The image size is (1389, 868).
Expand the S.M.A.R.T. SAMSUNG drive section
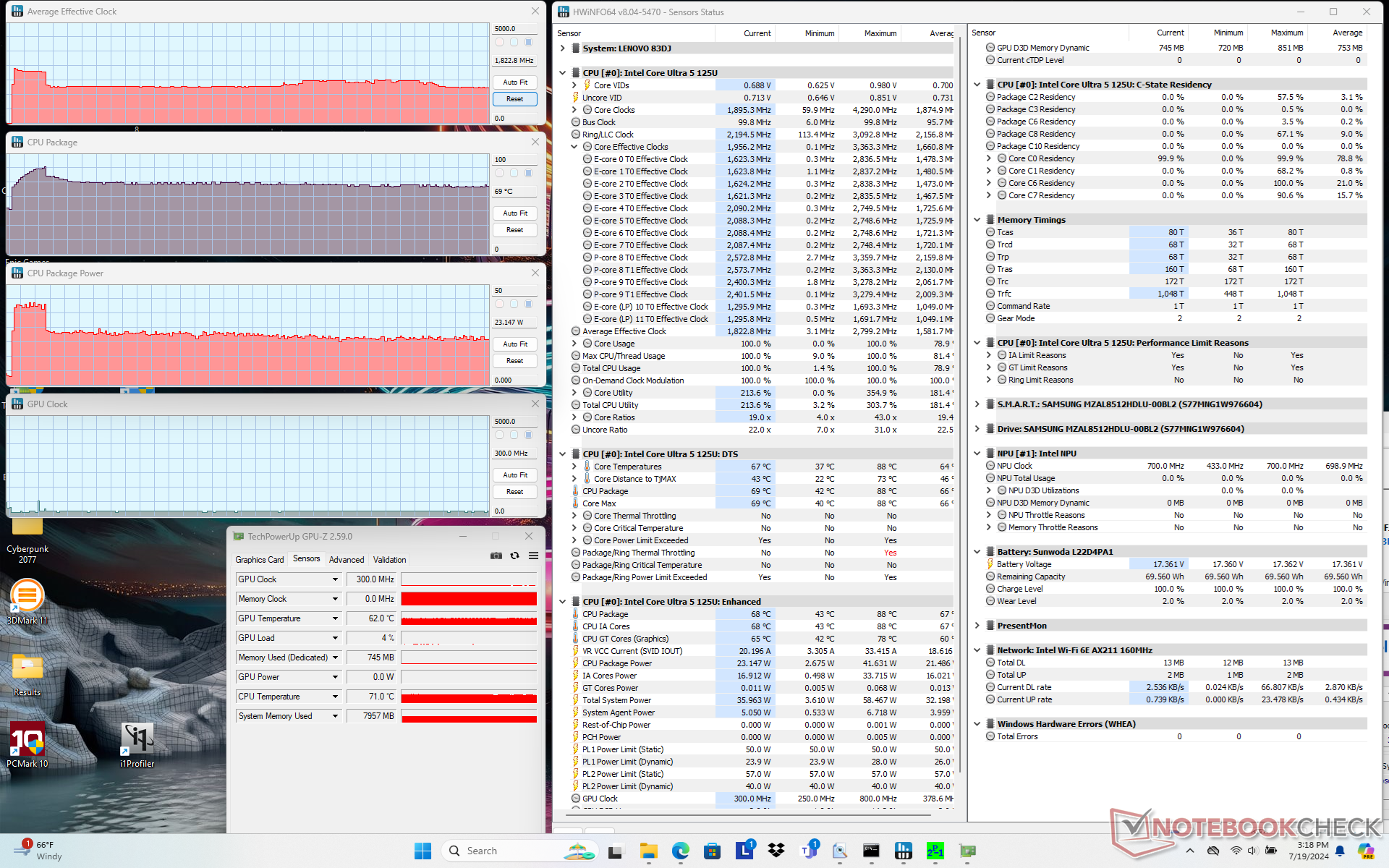(977, 404)
